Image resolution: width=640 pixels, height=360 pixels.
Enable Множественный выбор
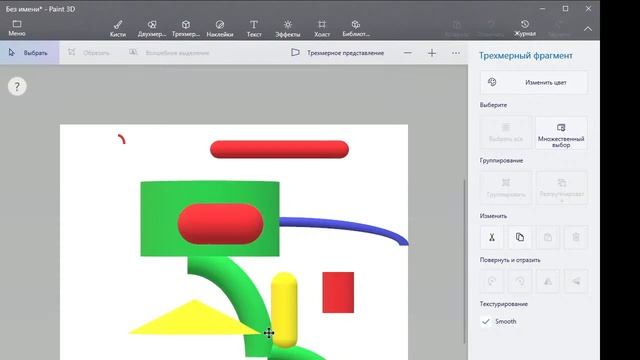tap(561, 133)
